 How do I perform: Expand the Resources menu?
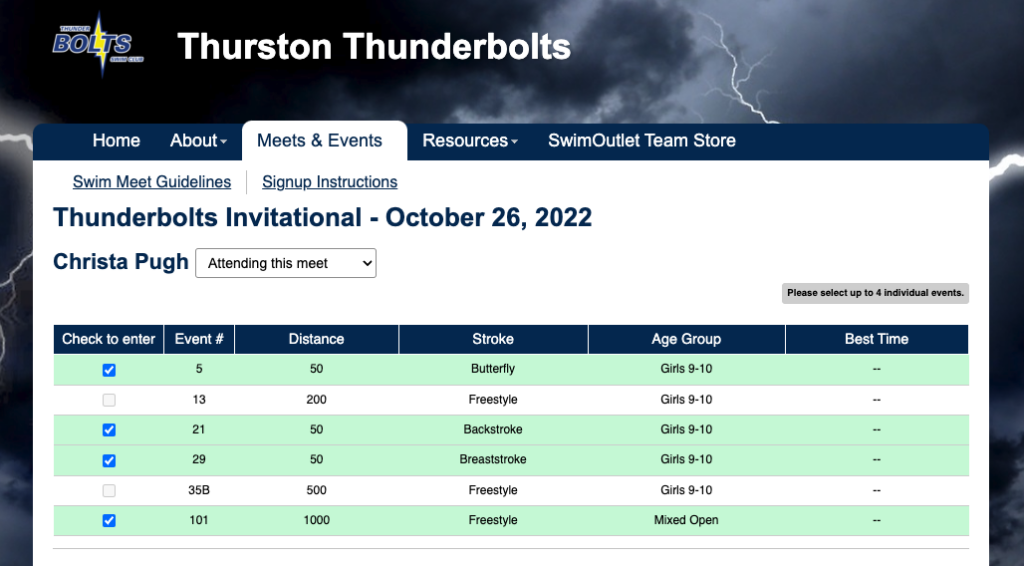click(x=469, y=141)
